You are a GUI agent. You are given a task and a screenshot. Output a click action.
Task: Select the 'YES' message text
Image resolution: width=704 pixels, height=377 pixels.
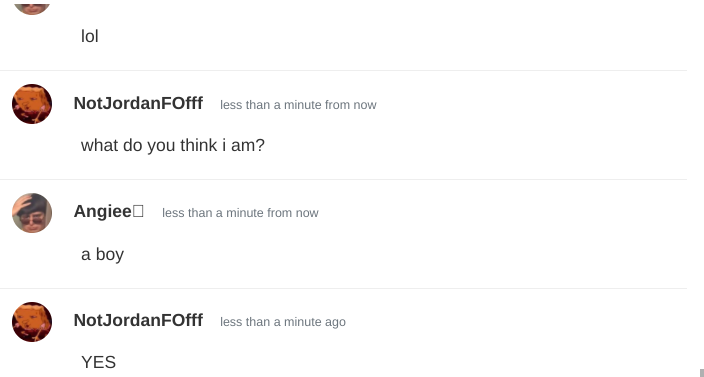pos(99,362)
